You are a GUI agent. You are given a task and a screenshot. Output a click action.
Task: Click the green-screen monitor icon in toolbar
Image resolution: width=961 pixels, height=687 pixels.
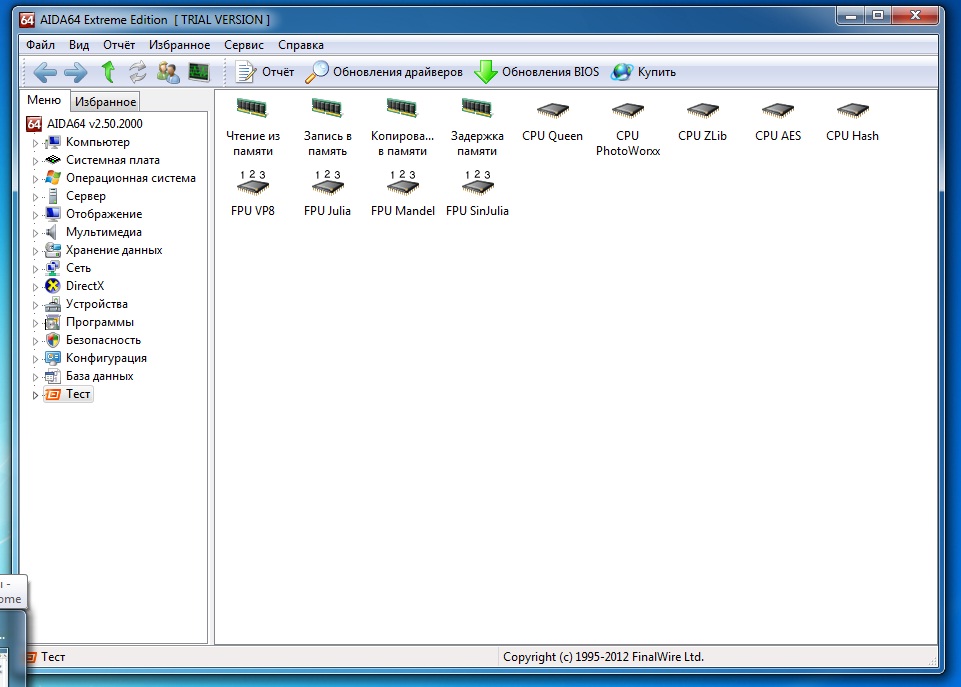[199, 72]
